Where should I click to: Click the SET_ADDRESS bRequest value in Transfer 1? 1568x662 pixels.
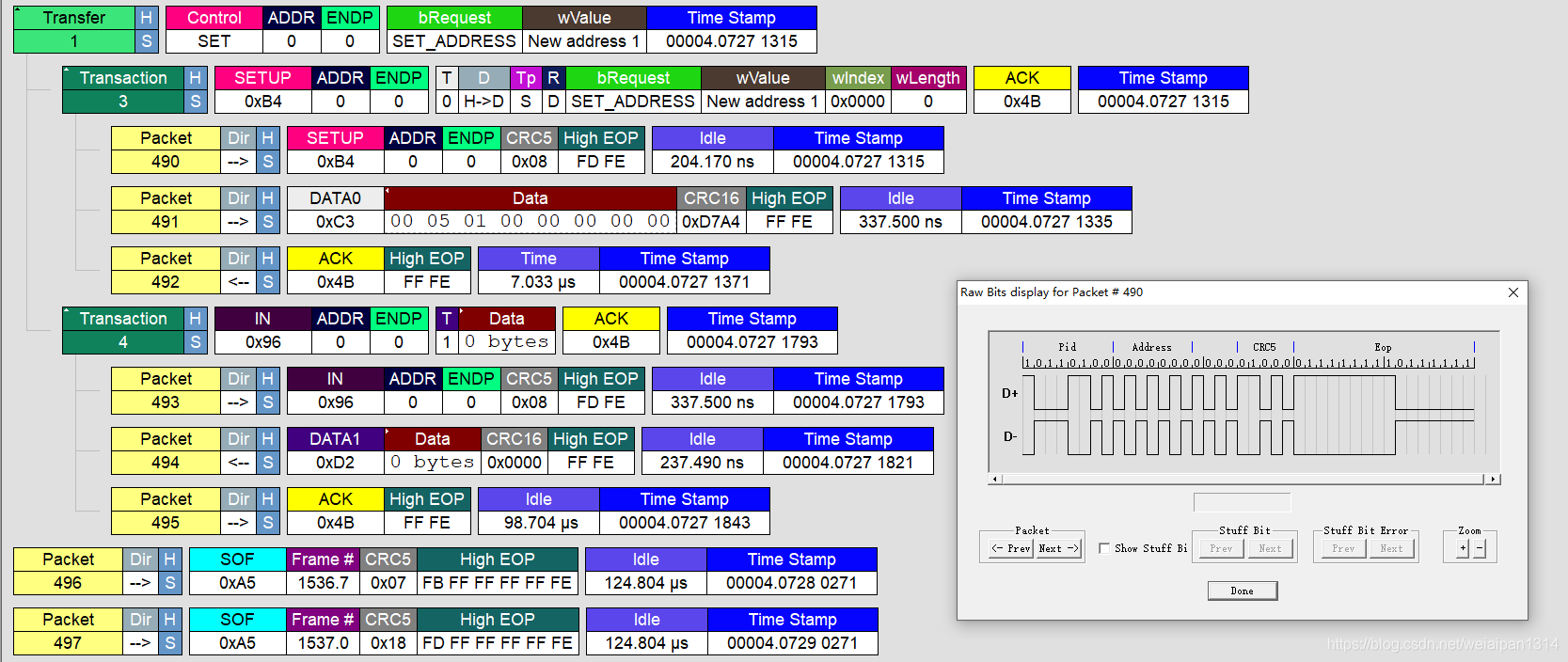pos(454,41)
